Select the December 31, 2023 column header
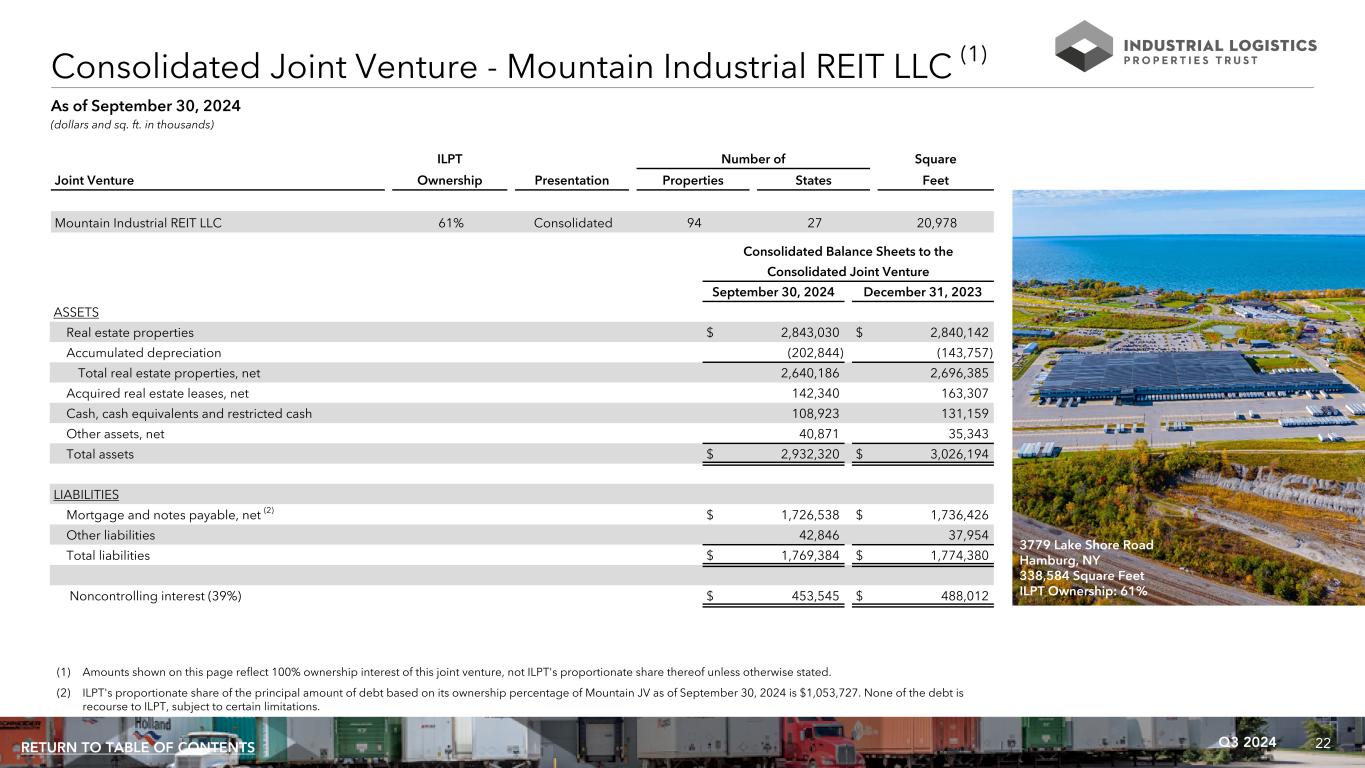The width and height of the screenshot is (1365, 768). point(924,292)
